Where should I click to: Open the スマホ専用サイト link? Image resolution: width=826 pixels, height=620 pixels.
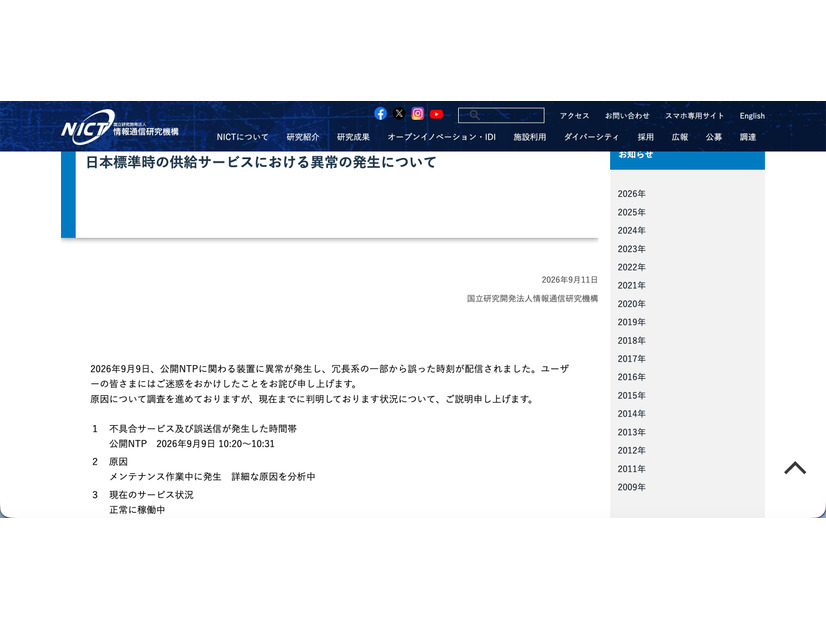(x=694, y=116)
